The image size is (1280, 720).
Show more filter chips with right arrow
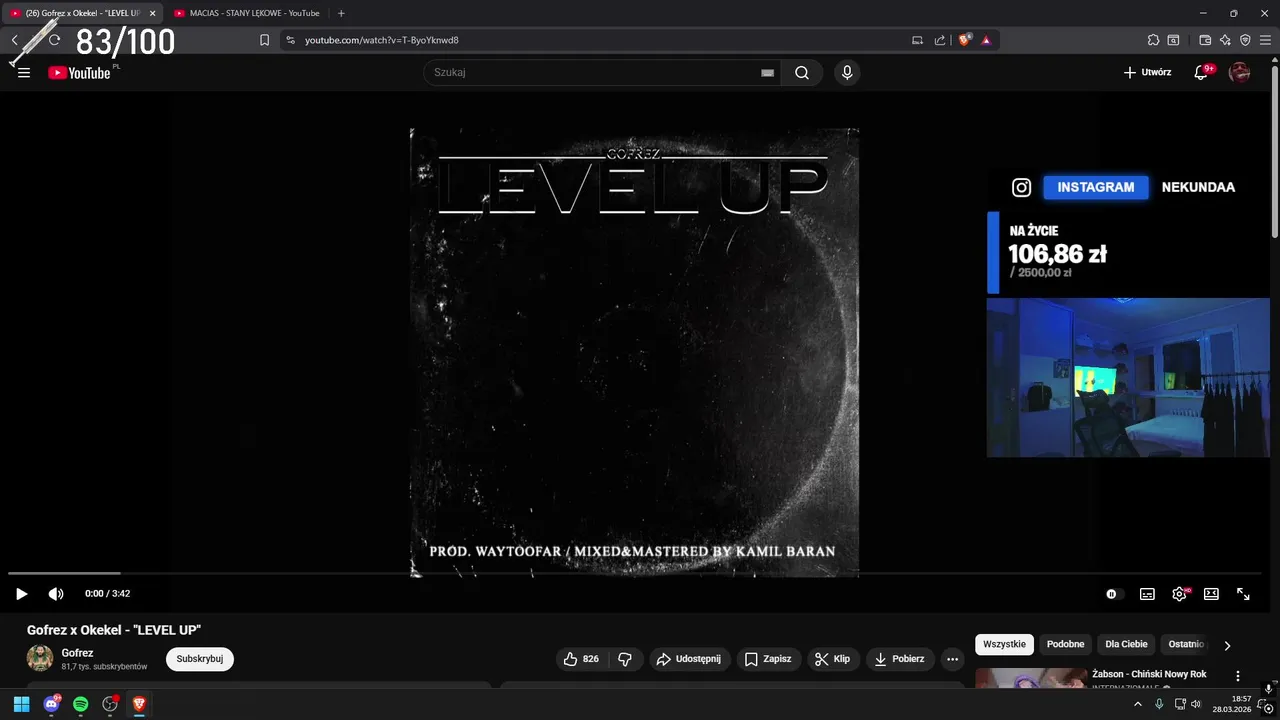[1227, 645]
